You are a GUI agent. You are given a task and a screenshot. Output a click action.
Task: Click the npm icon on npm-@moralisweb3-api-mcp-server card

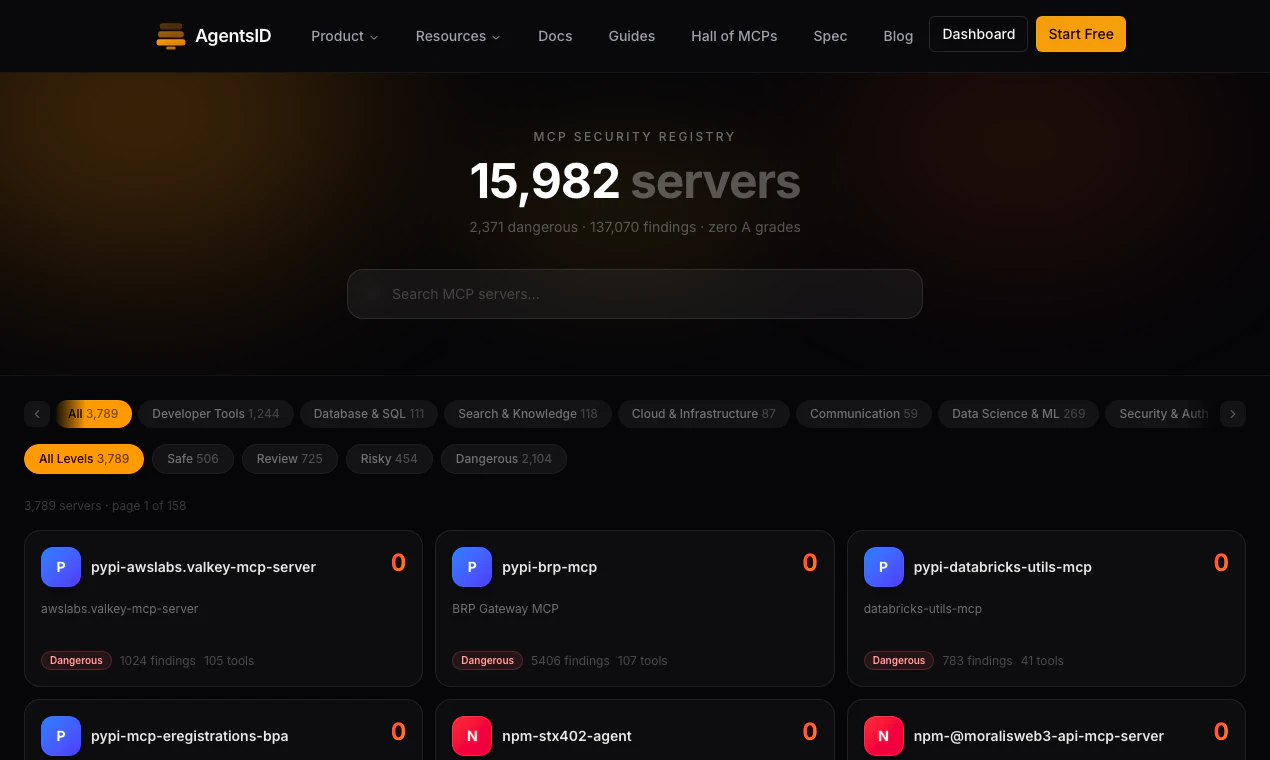(883, 736)
